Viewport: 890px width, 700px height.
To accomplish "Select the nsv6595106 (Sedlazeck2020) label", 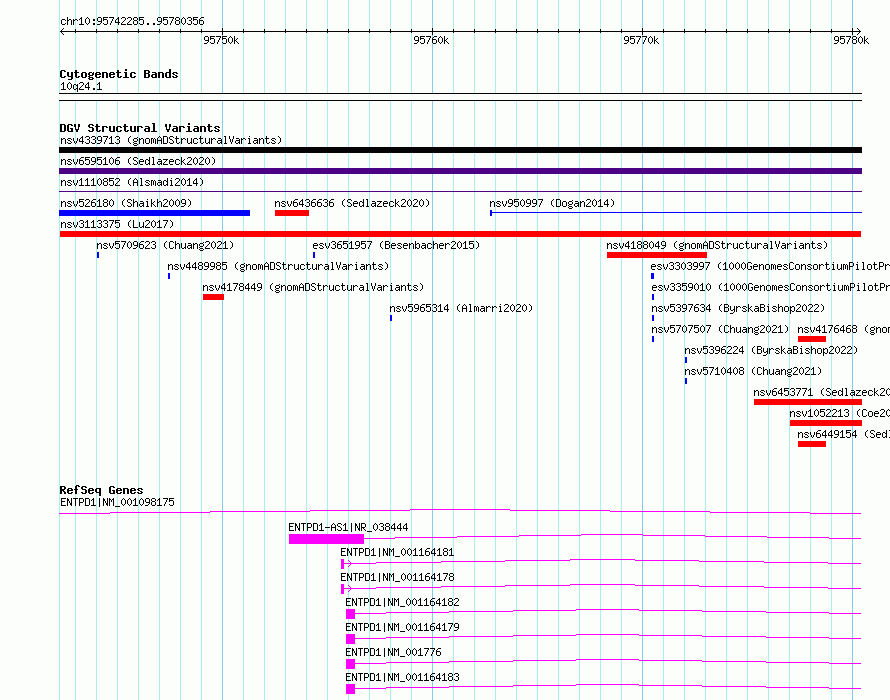I will tap(138, 161).
